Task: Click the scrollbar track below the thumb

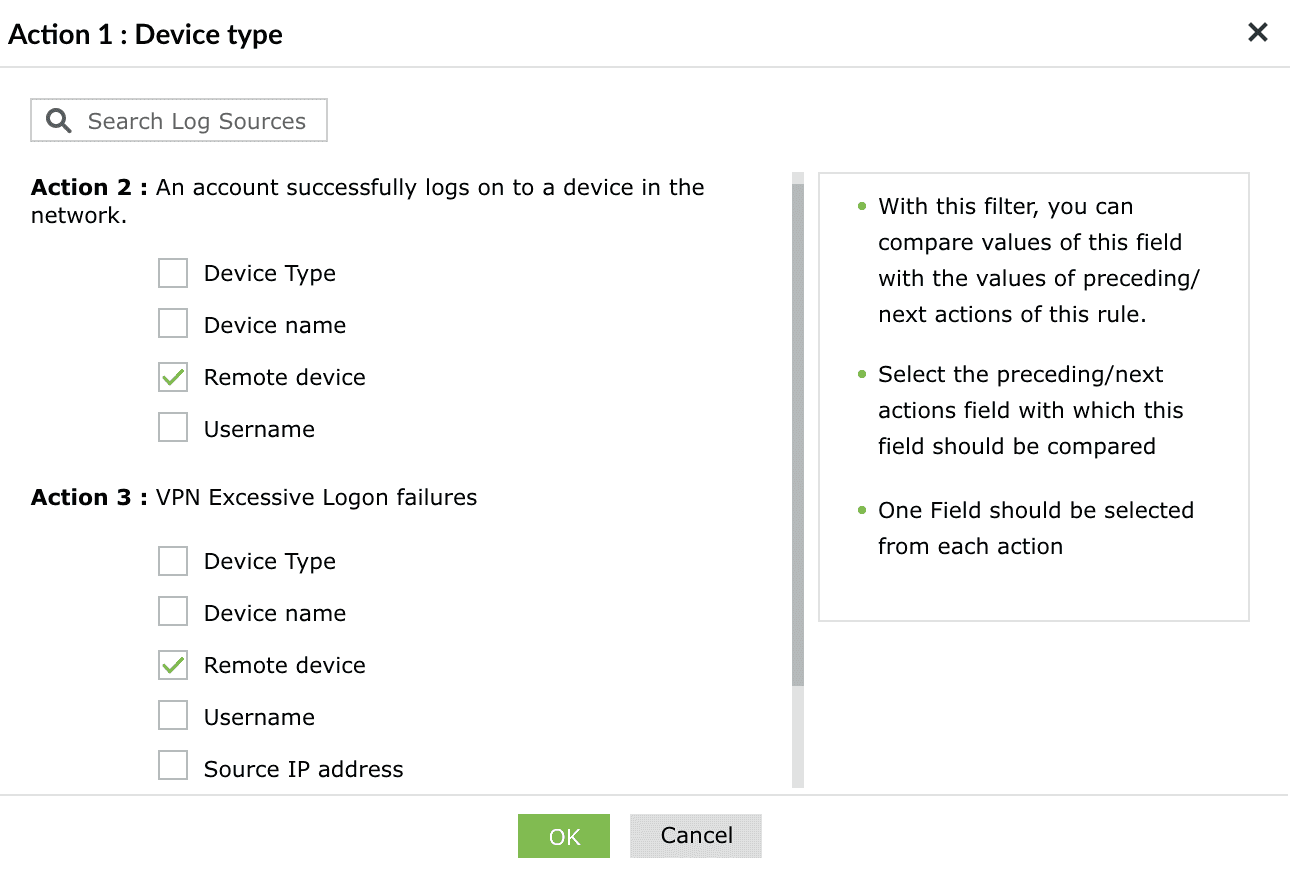Action: pos(797,738)
